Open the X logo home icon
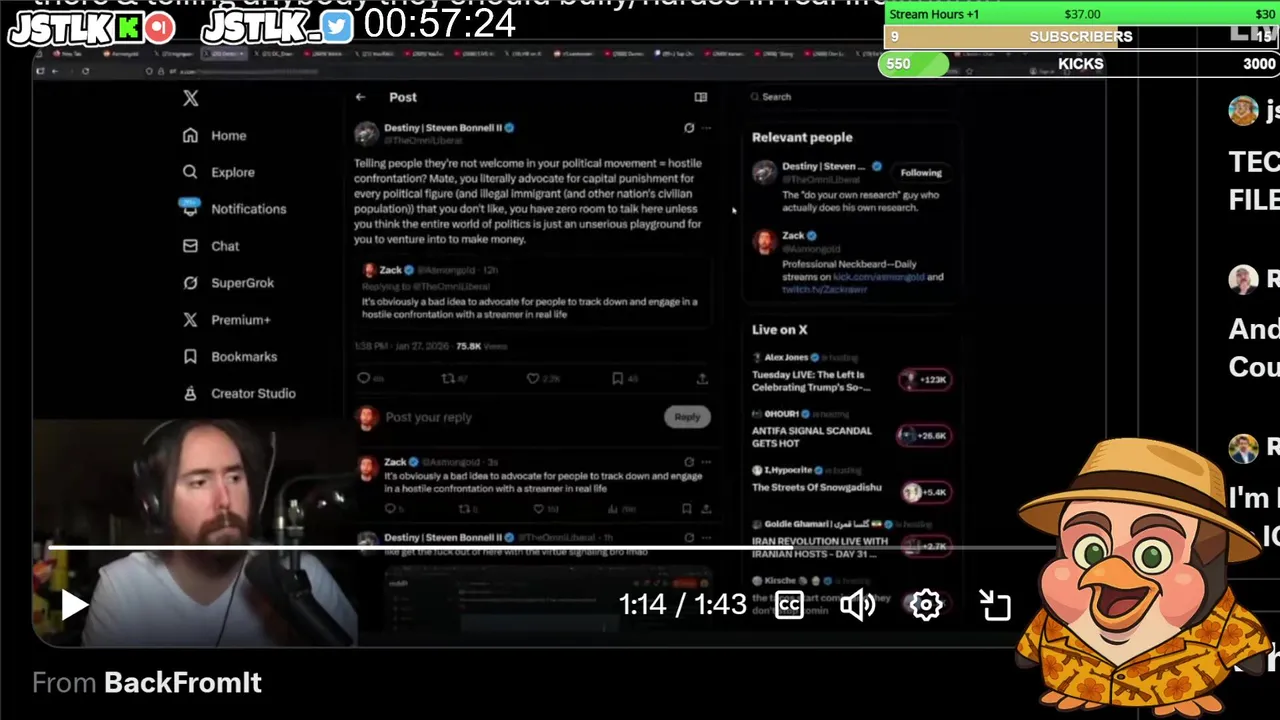 pos(190,98)
